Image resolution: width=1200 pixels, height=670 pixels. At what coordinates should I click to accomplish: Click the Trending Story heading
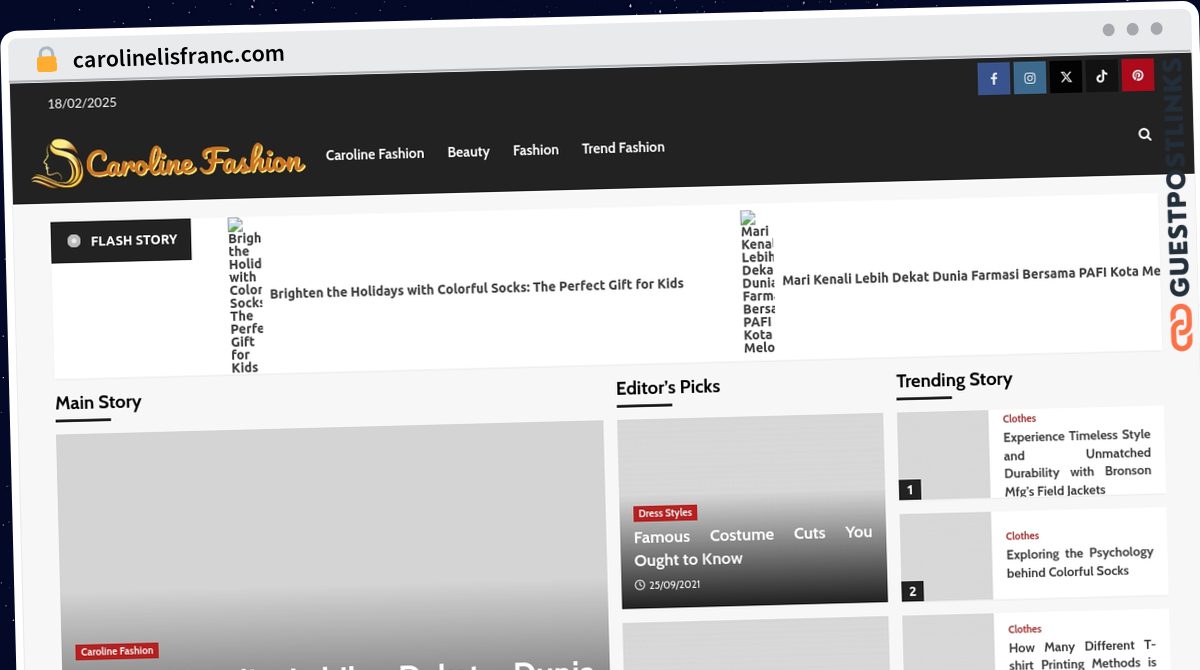954,380
